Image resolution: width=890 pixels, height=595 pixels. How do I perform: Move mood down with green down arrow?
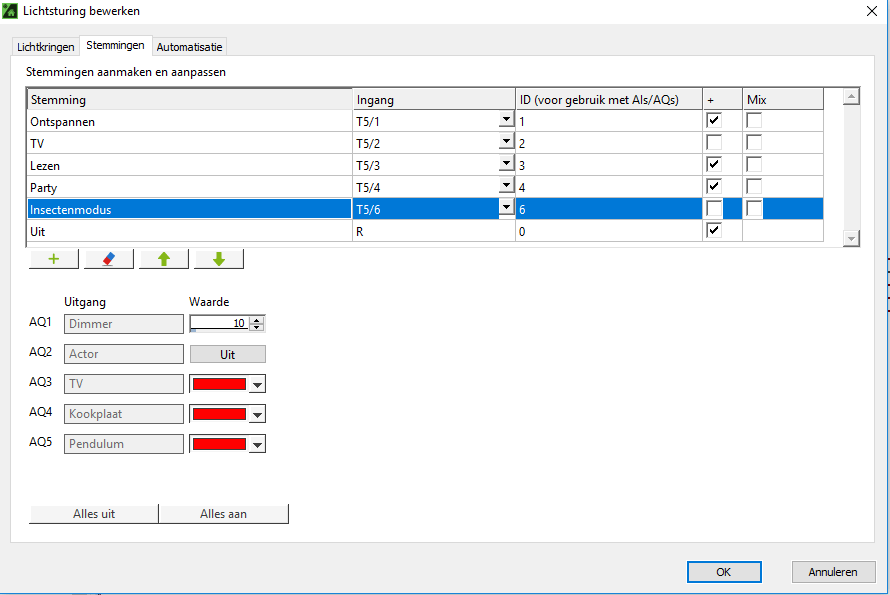point(219,259)
